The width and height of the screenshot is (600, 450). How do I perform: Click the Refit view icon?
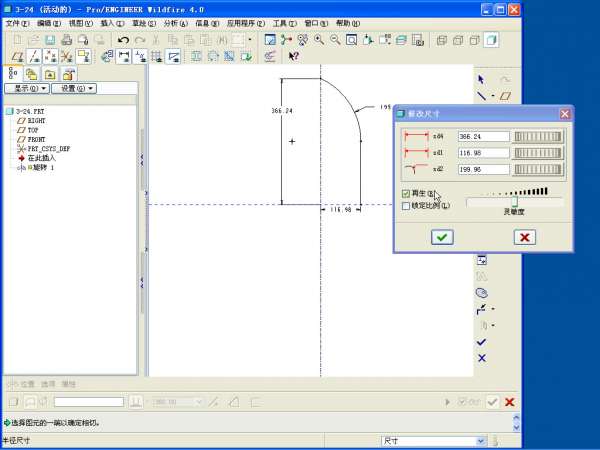[x=351, y=40]
